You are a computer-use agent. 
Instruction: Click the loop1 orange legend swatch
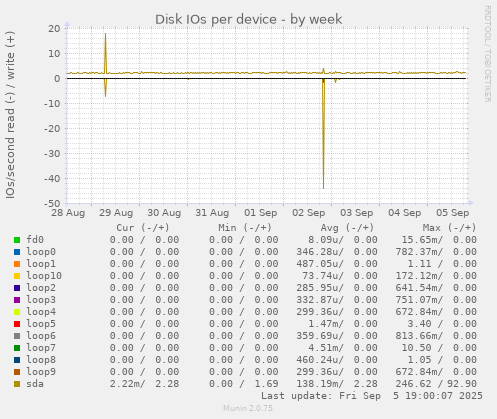point(17,264)
